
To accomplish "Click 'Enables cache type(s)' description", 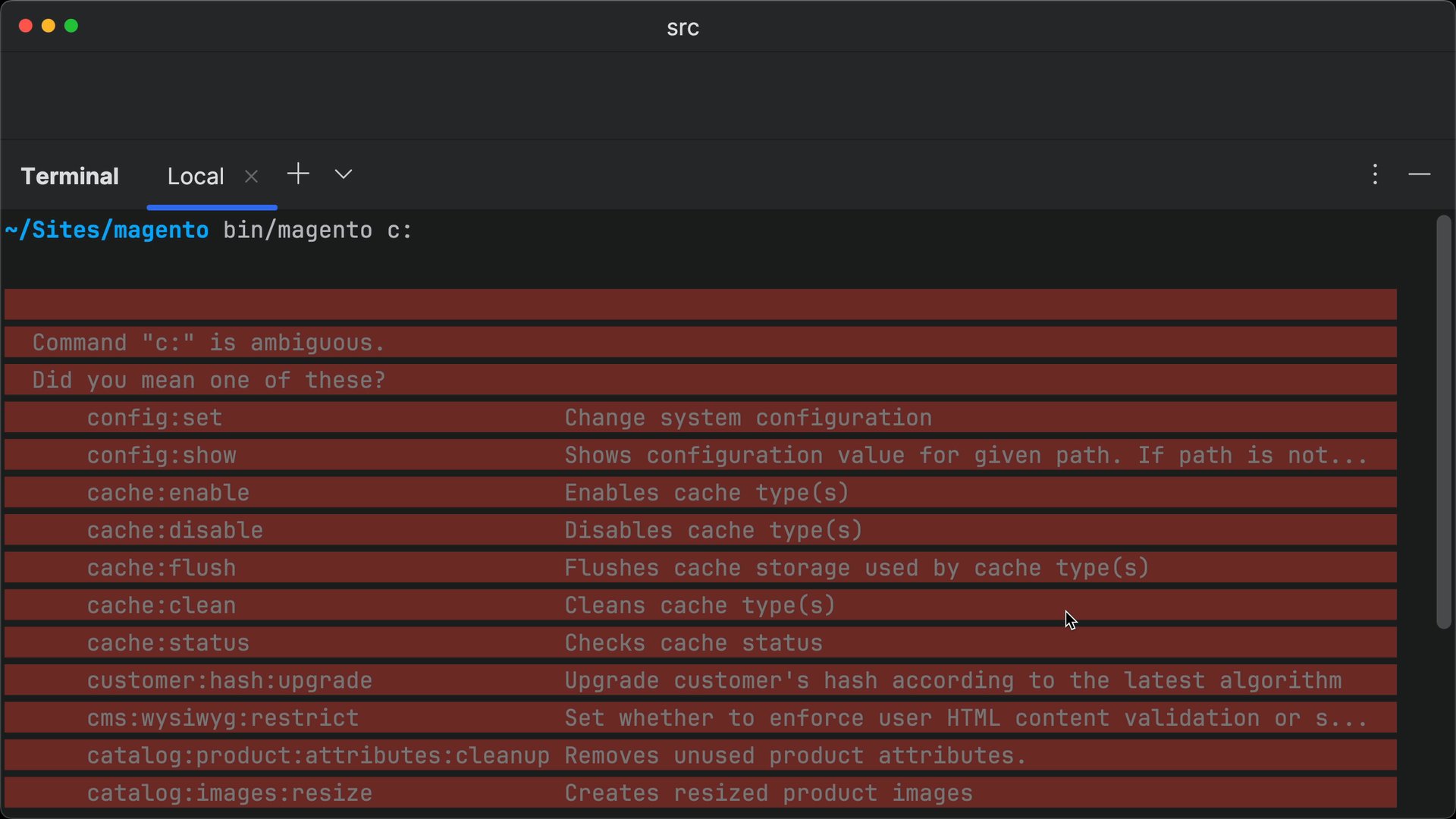I will (707, 493).
